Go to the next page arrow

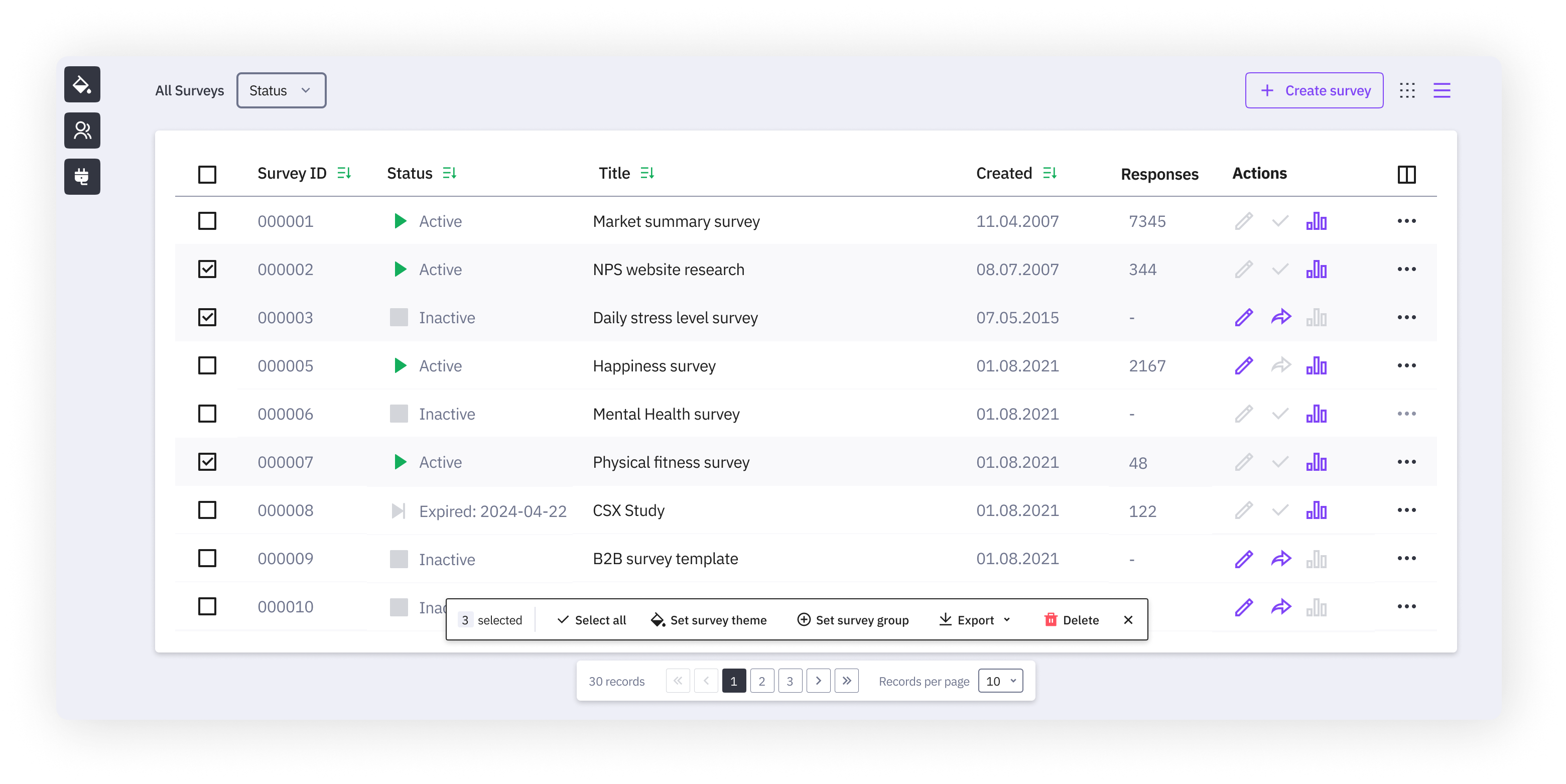coord(818,681)
